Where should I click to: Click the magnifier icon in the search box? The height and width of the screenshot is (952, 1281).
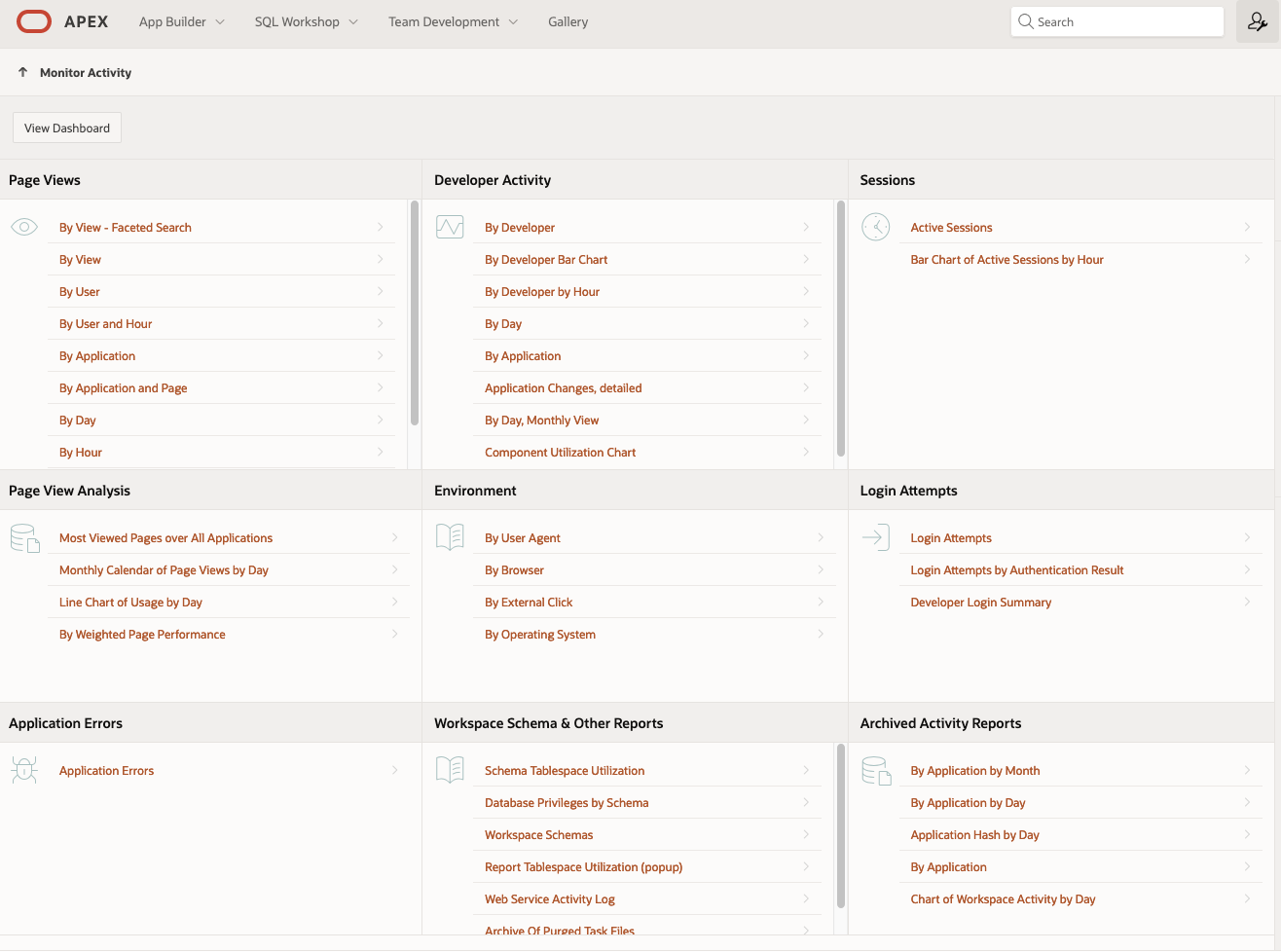pos(1026,20)
